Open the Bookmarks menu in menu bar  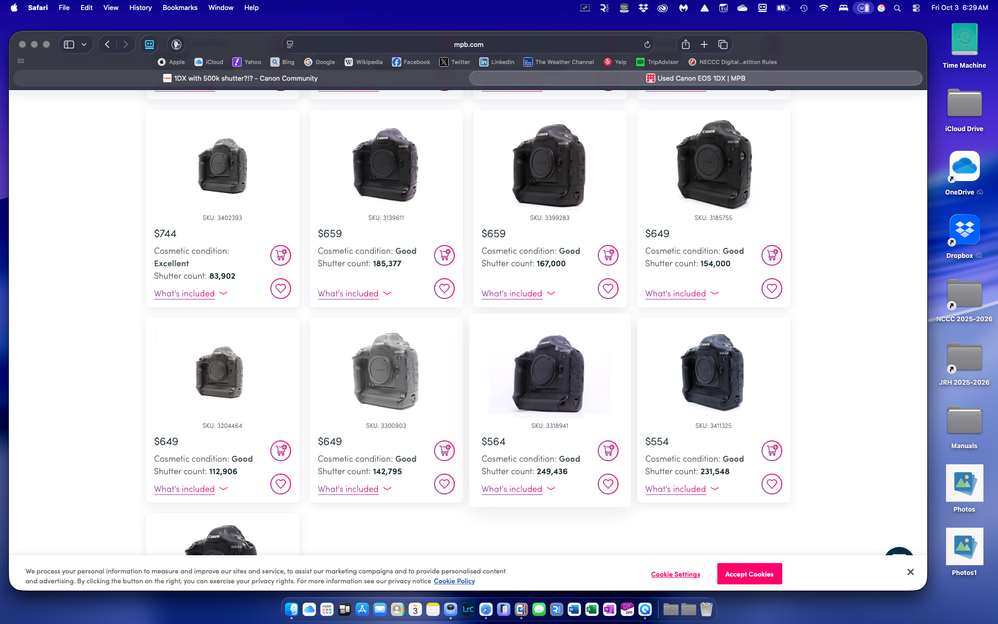180,7
